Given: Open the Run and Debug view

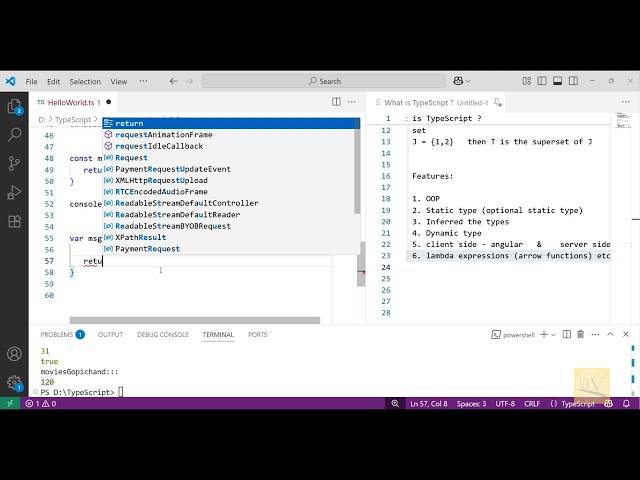Looking at the screenshot, I should click(14, 192).
